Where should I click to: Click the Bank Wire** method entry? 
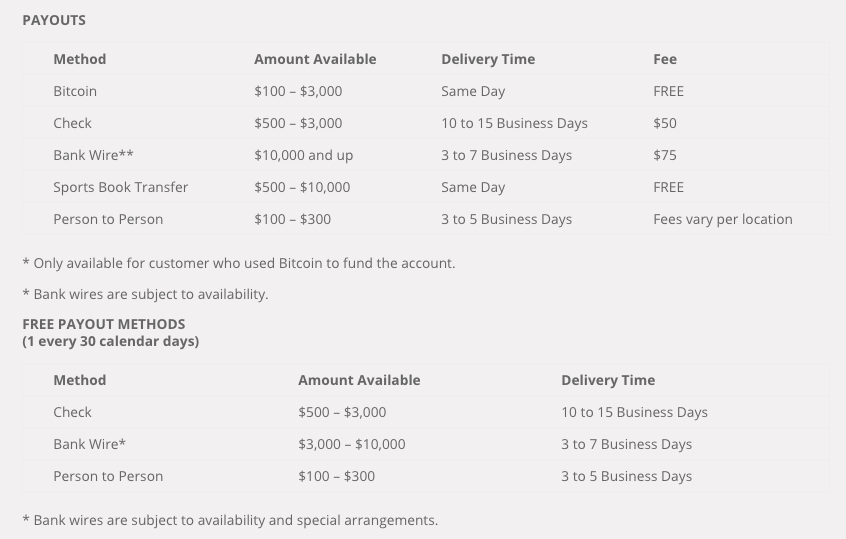[x=93, y=155]
